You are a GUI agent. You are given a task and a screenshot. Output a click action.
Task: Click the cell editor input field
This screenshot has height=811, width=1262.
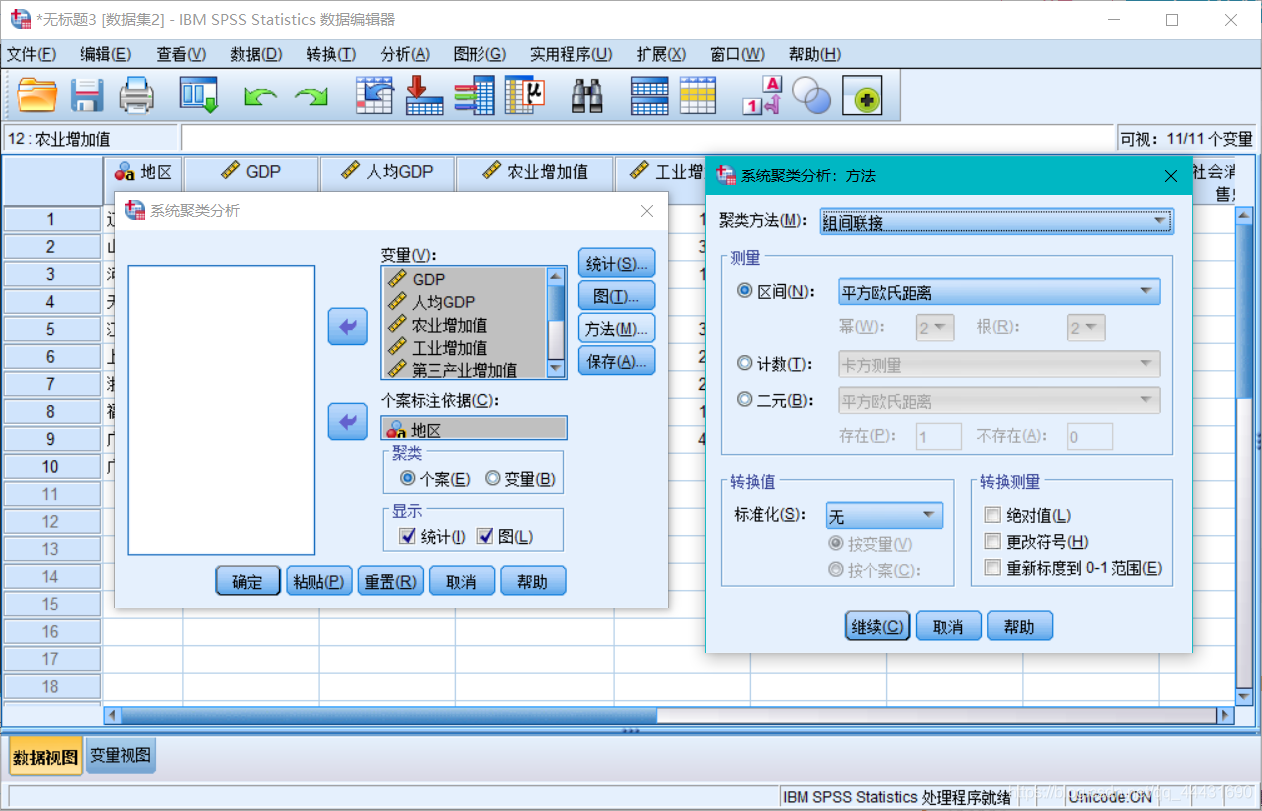pos(646,139)
